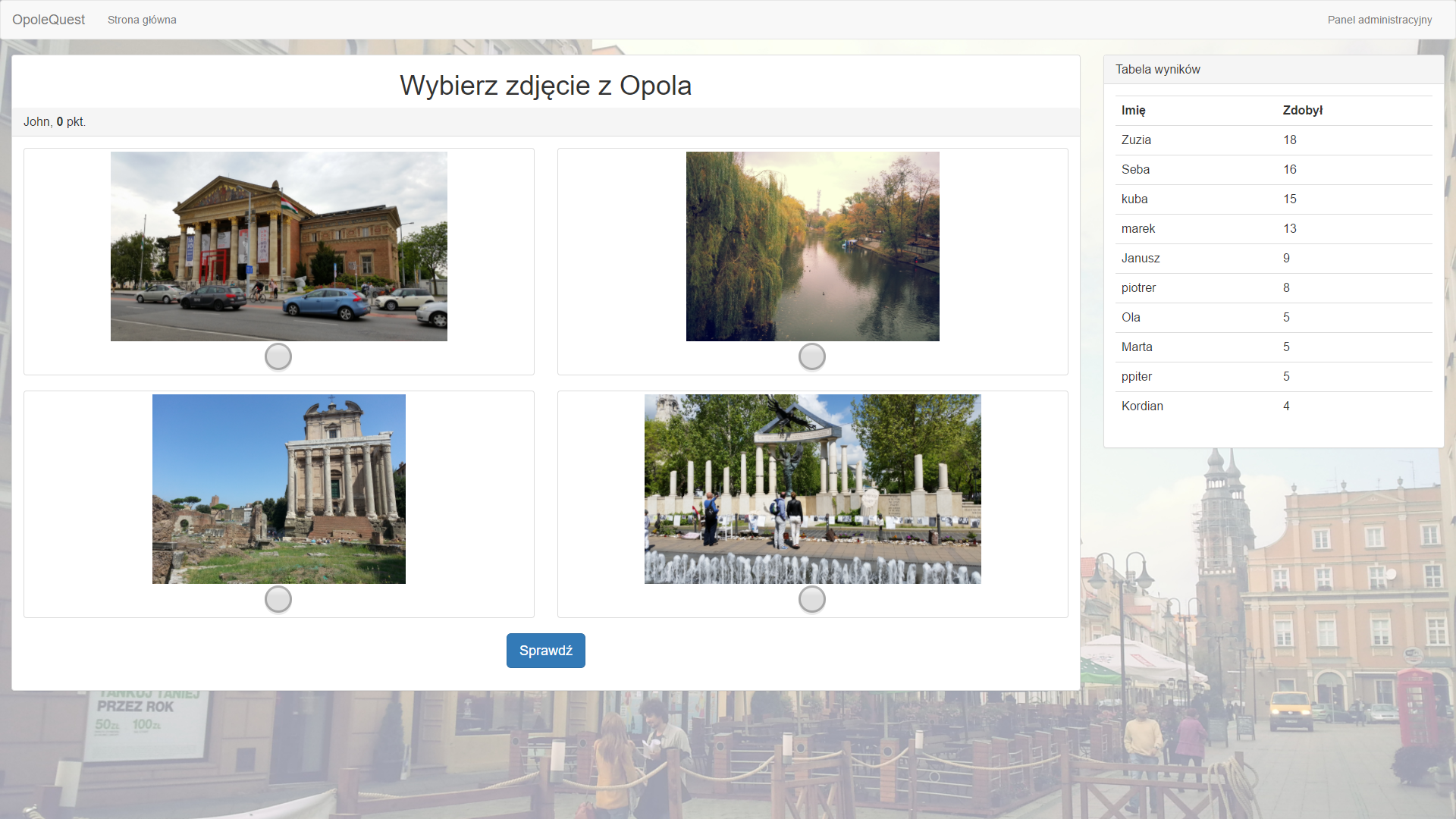Click the Roman ruins temple photo
Screen dimensions: 1456x819
point(278,489)
